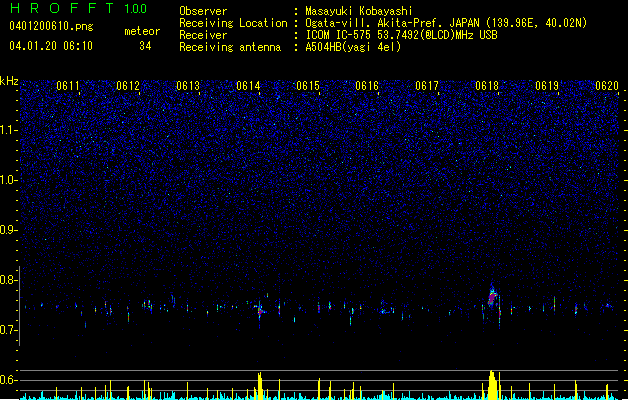Click the cross-shaped meteor echo at 0614
The image size is (629, 400).
(260, 310)
